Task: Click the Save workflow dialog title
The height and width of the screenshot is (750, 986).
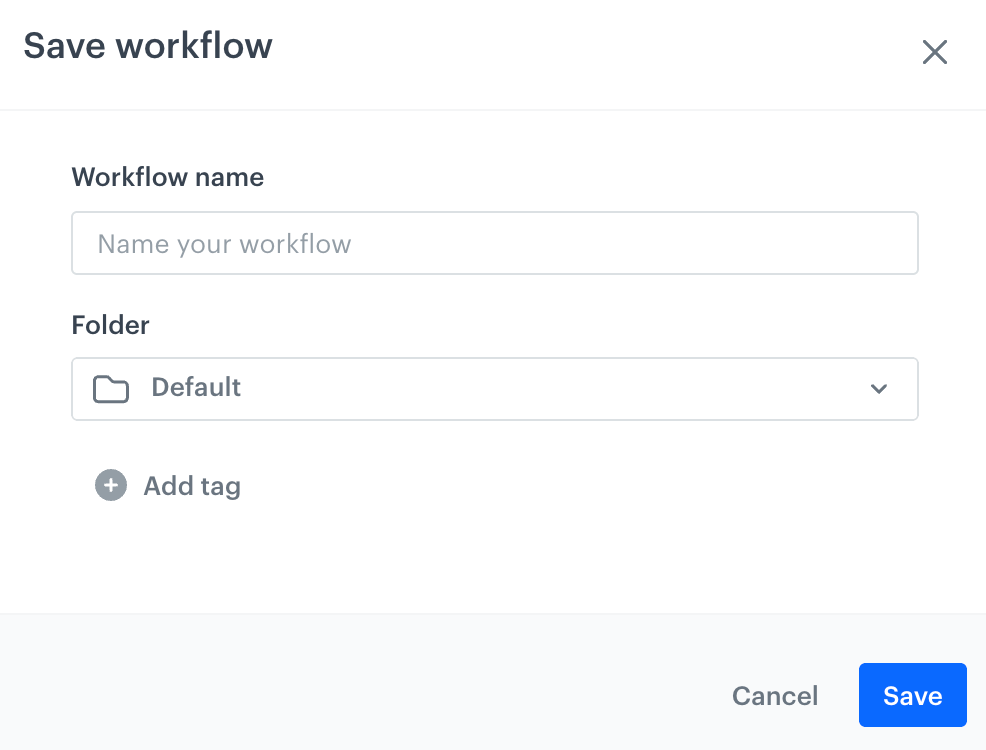Action: (x=147, y=45)
